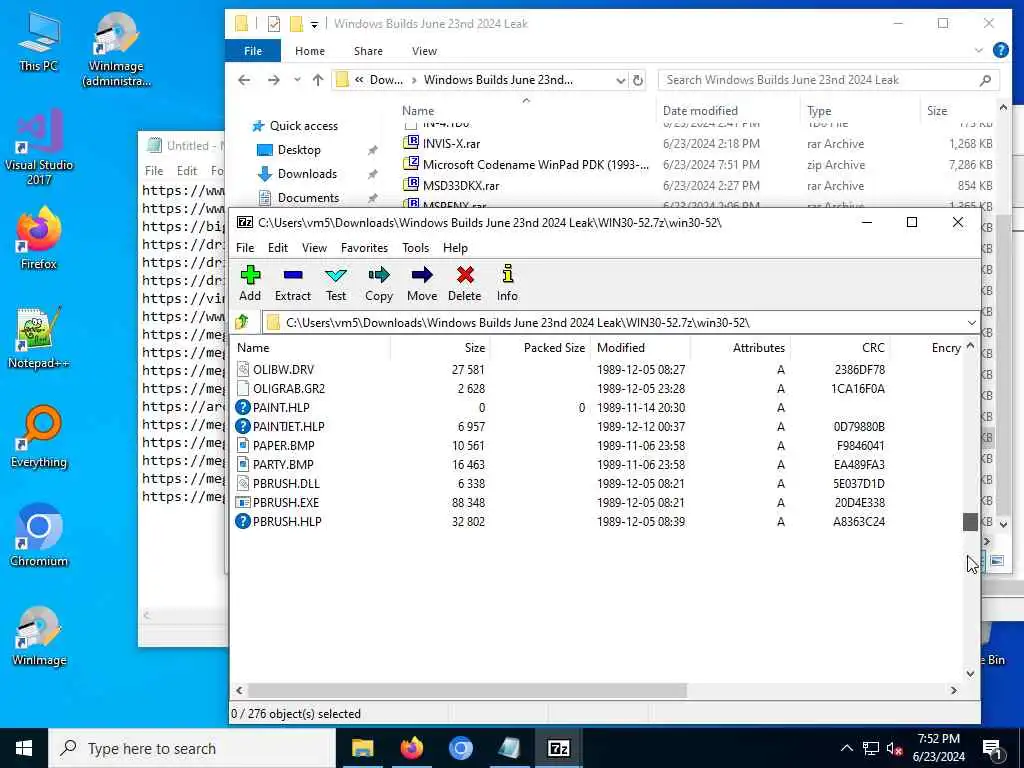Open Explorer recent locations dropdown
This screenshot has height=768, width=1024.
[297, 80]
